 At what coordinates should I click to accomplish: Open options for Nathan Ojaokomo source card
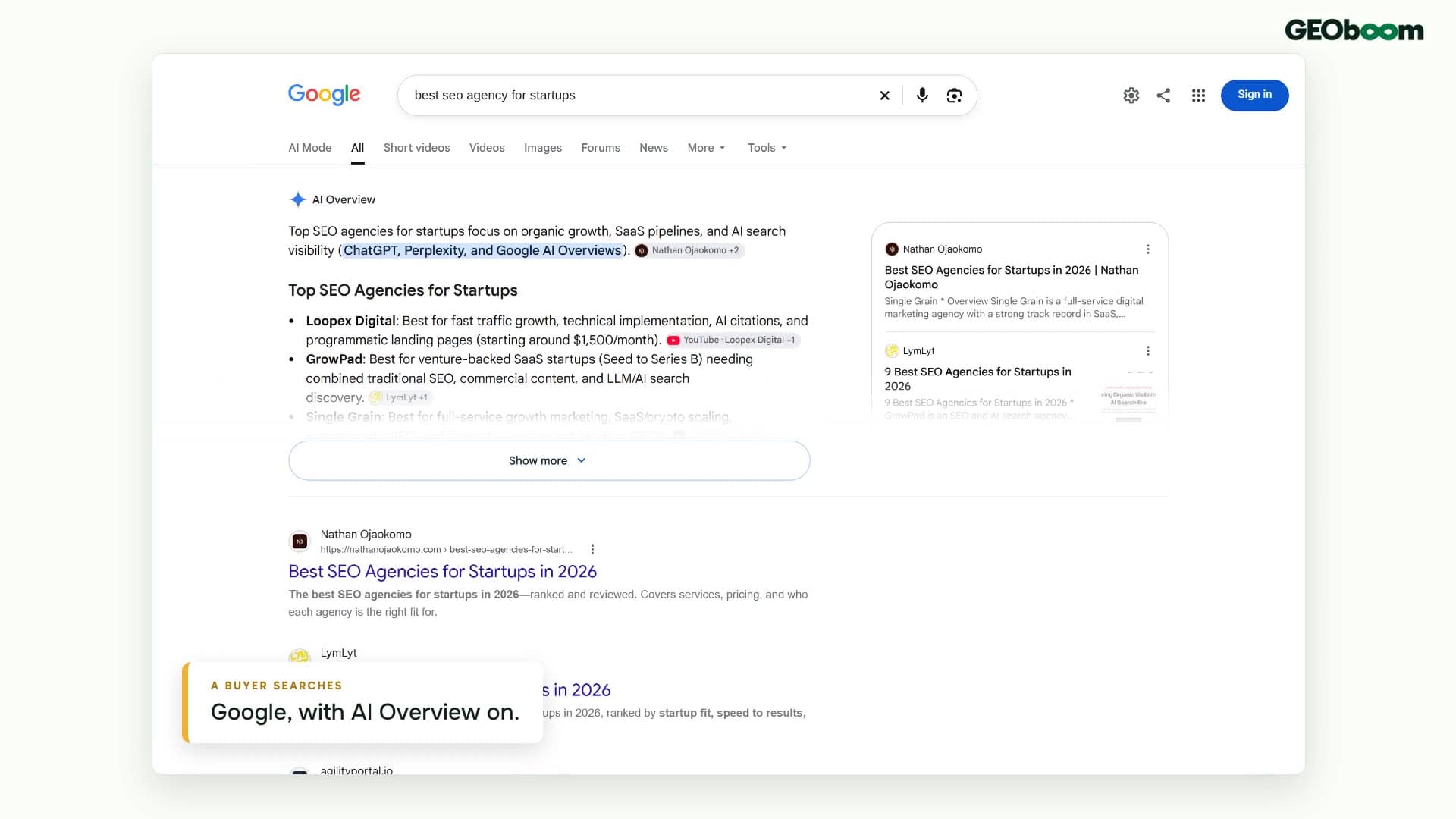tap(1148, 249)
